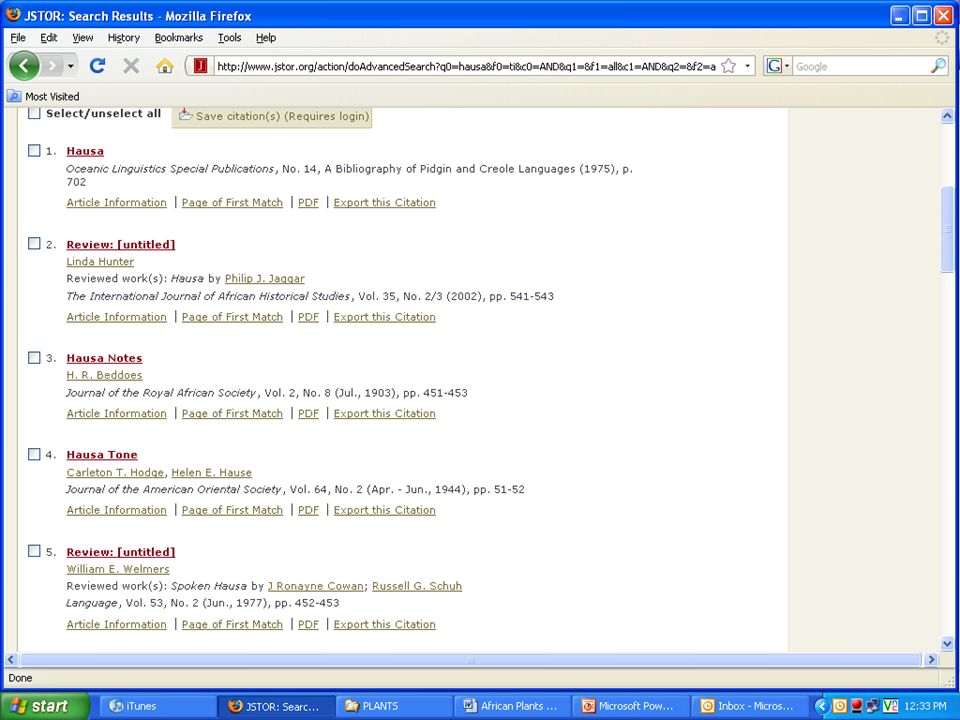Open the View menu
This screenshot has width=960, height=720.
pyautogui.click(x=83, y=37)
